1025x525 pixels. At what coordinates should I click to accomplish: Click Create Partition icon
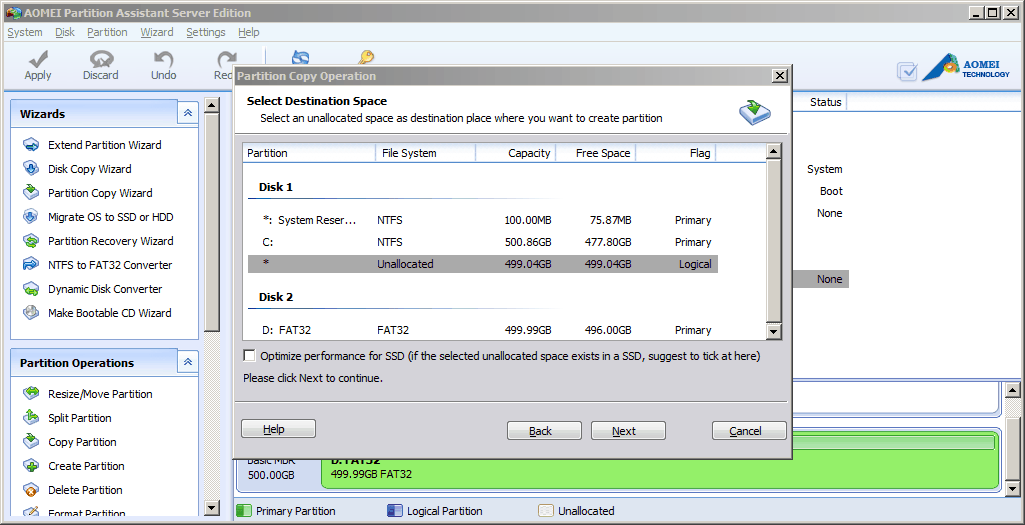(x=31, y=466)
